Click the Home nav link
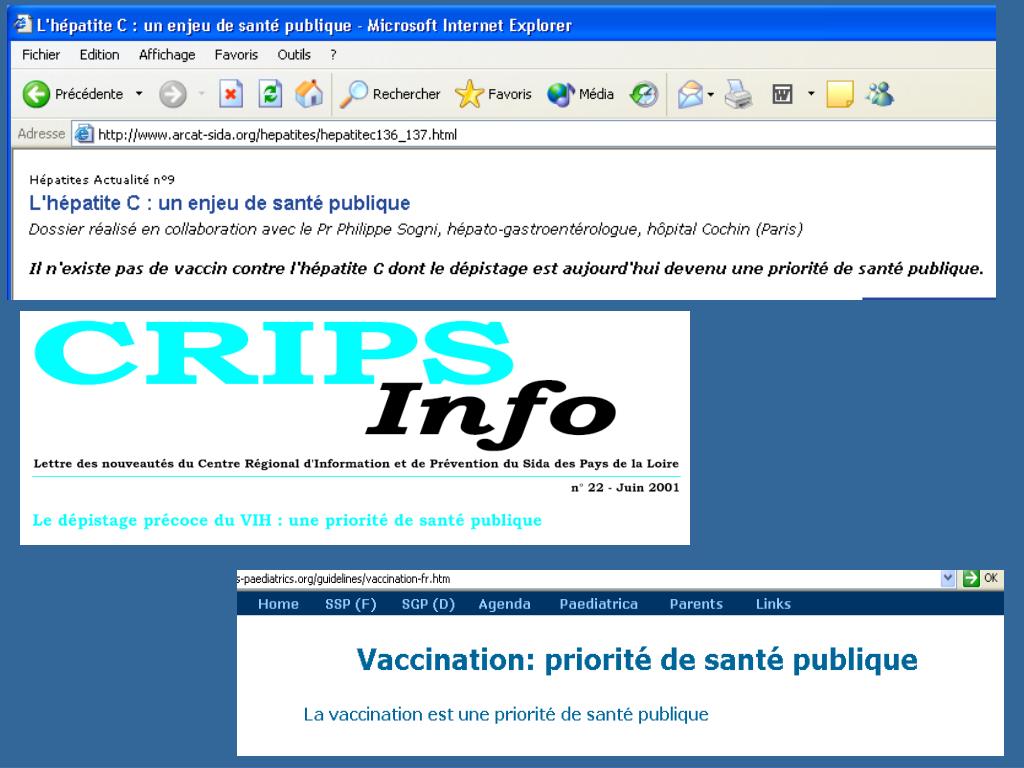1024x768 pixels. tap(278, 604)
